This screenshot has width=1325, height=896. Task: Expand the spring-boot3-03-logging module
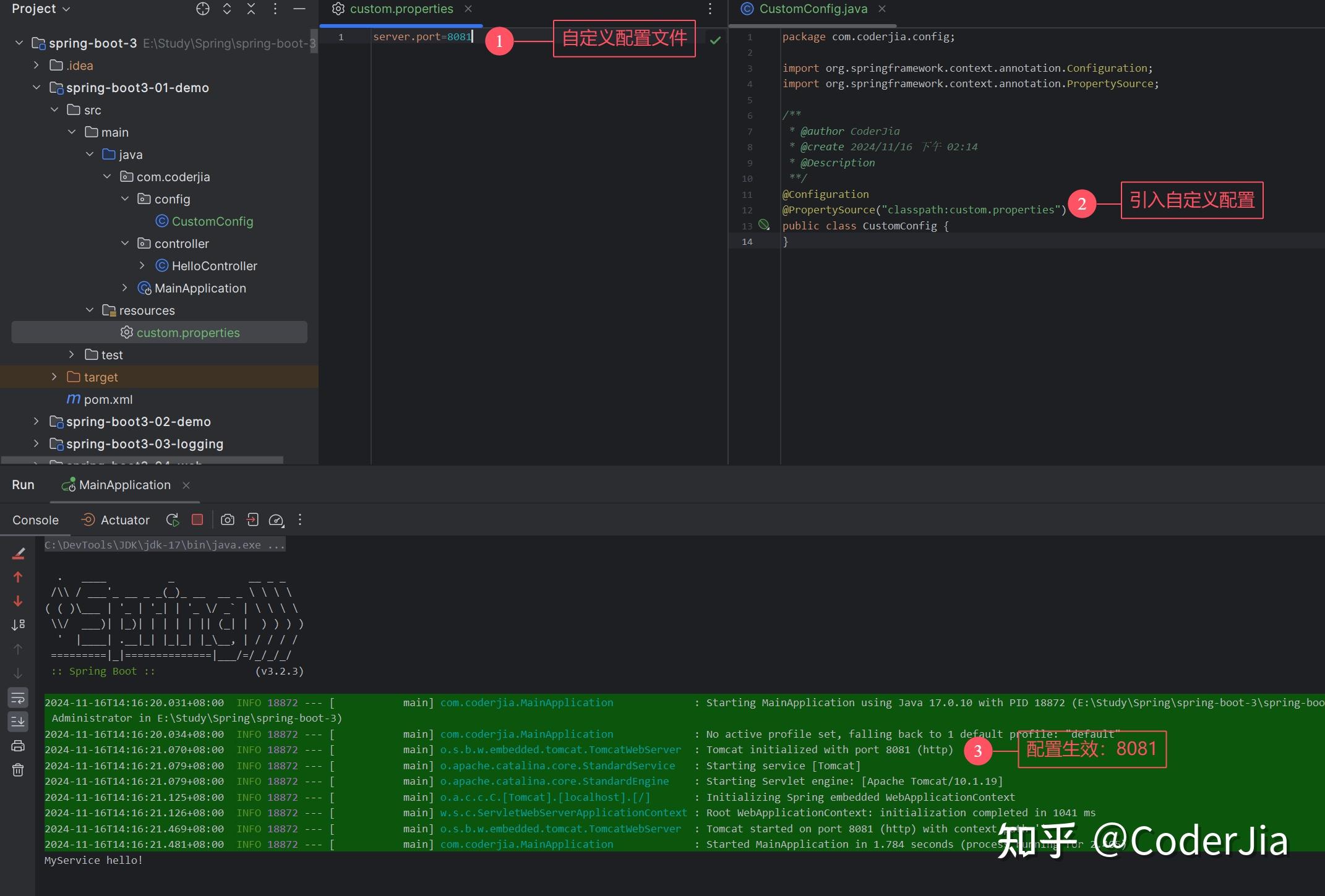[x=36, y=443]
